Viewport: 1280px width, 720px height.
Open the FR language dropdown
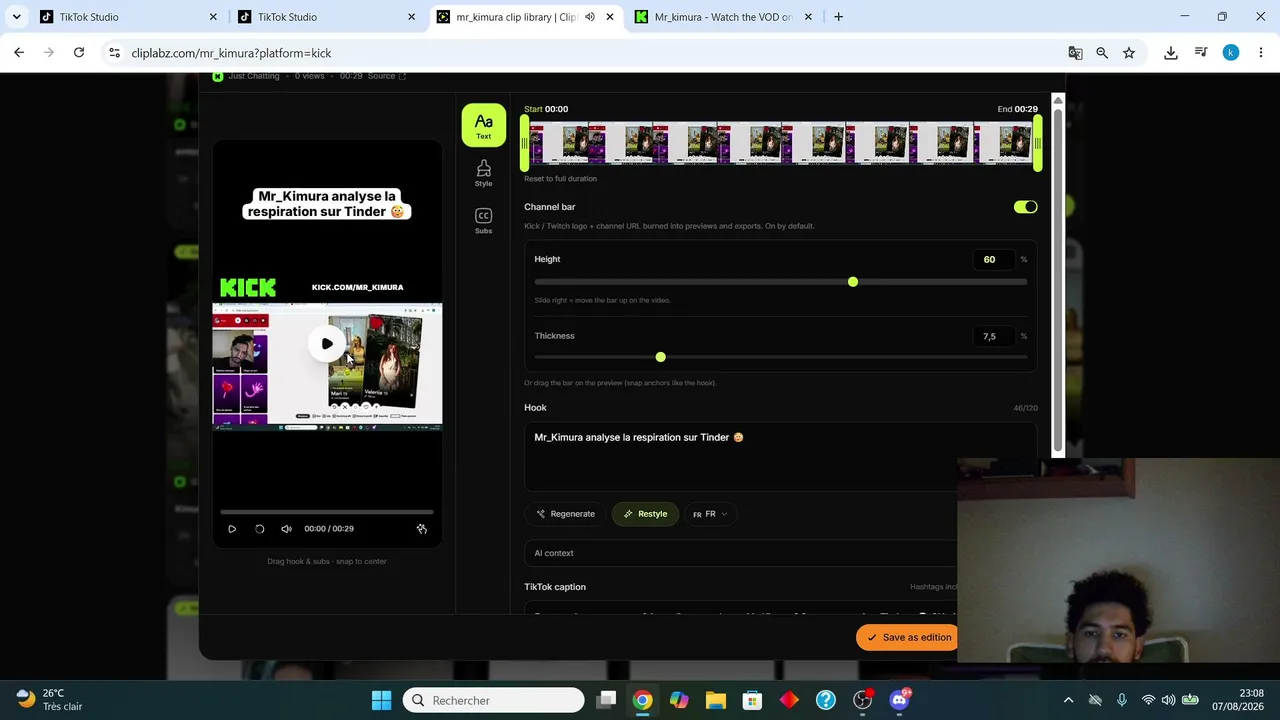709,514
